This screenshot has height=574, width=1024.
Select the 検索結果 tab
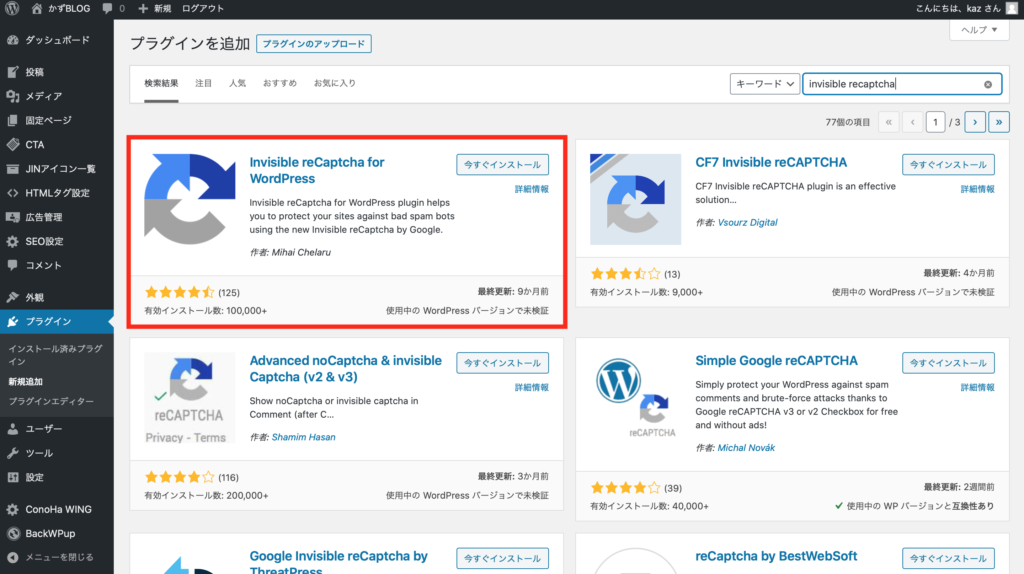click(161, 84)
